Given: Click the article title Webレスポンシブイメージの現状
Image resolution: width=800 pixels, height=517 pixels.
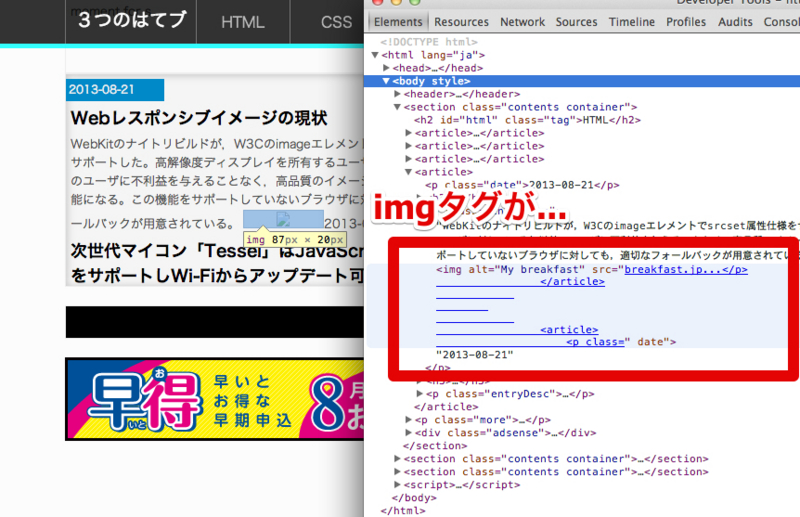Looking at the screenshot, I should click(x=199, y=118).
